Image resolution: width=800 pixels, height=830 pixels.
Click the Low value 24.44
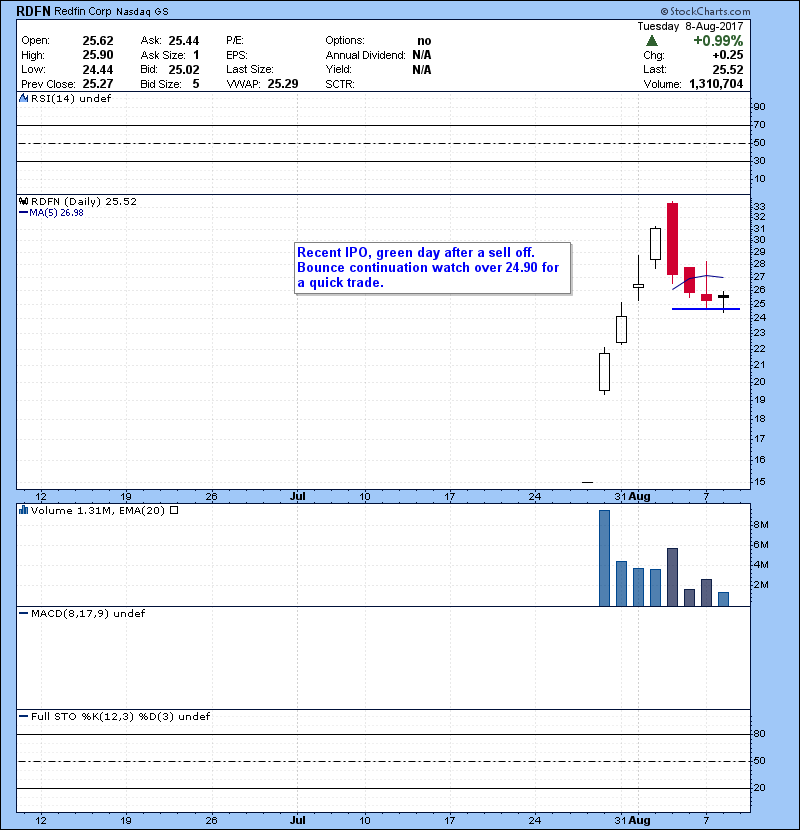click(x=98, y=69)
